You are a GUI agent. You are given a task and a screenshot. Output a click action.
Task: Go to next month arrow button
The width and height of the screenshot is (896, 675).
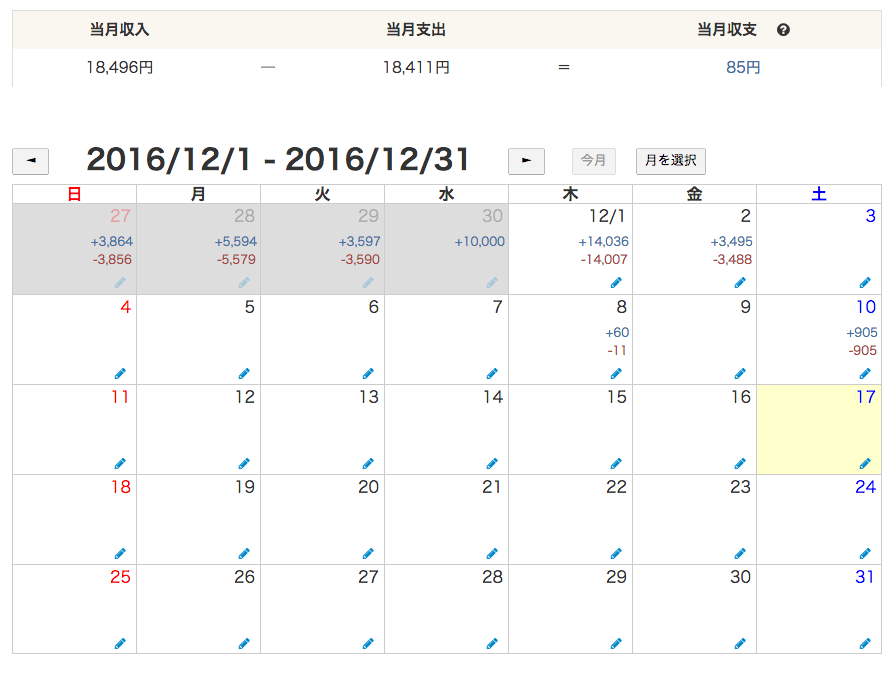coord(526,161)
